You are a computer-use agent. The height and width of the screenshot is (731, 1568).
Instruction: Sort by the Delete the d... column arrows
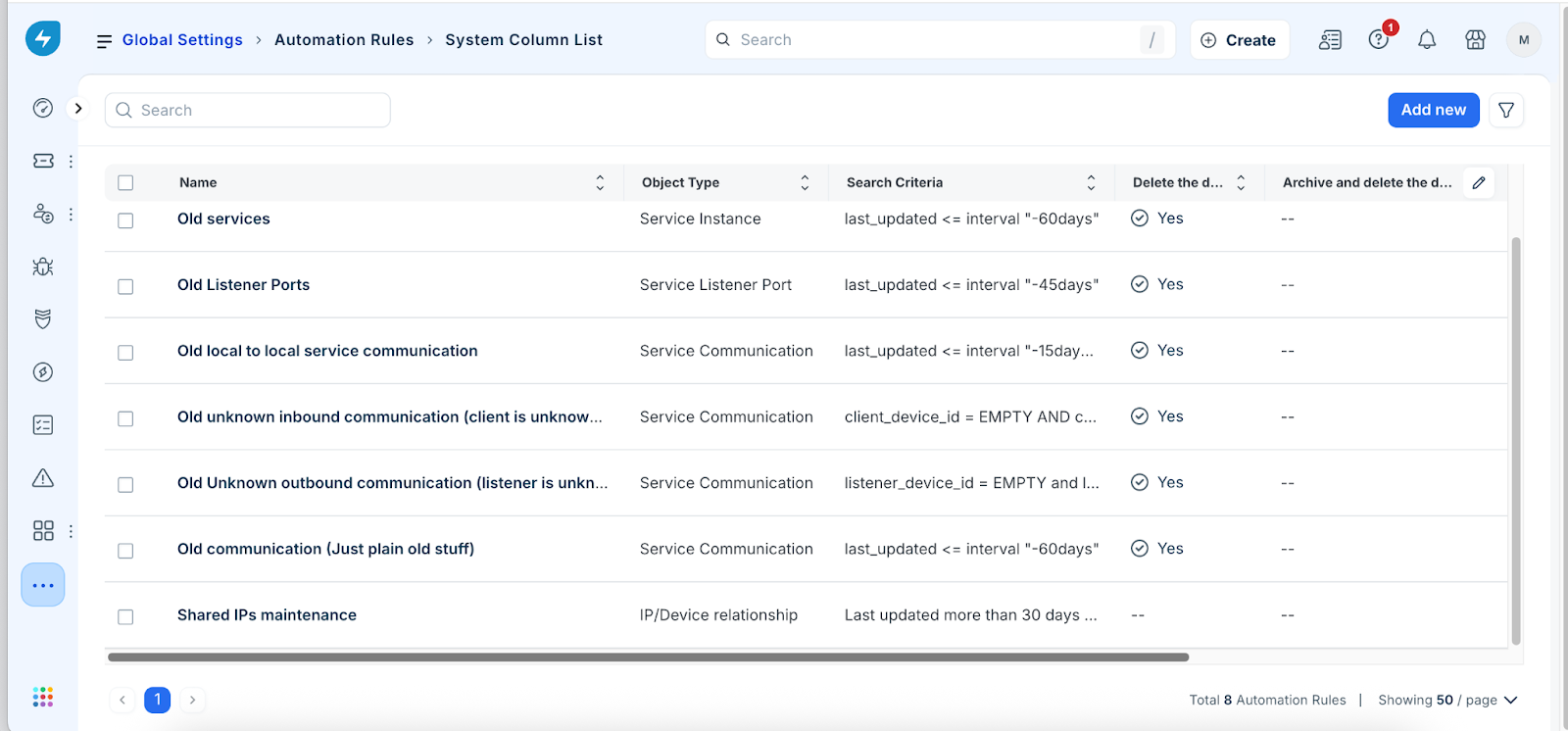click(1241, 182)
